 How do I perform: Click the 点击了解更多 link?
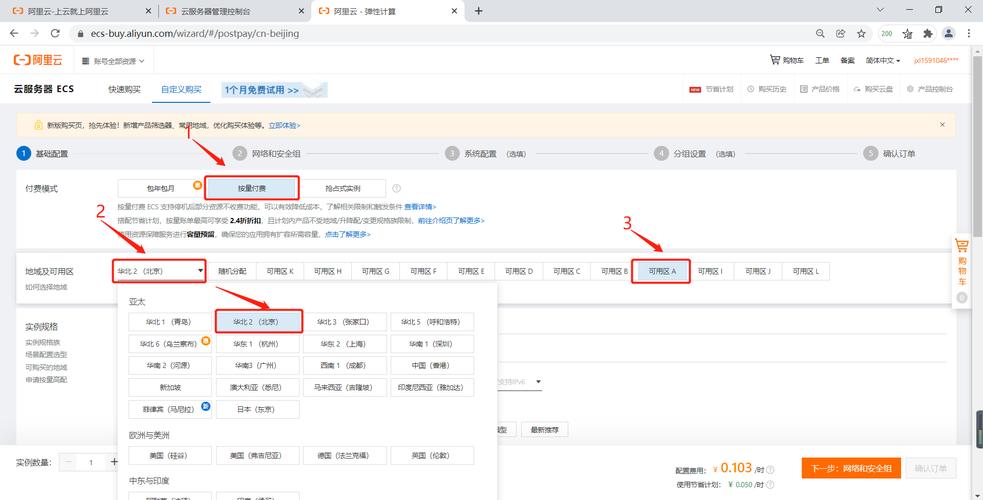347,234
